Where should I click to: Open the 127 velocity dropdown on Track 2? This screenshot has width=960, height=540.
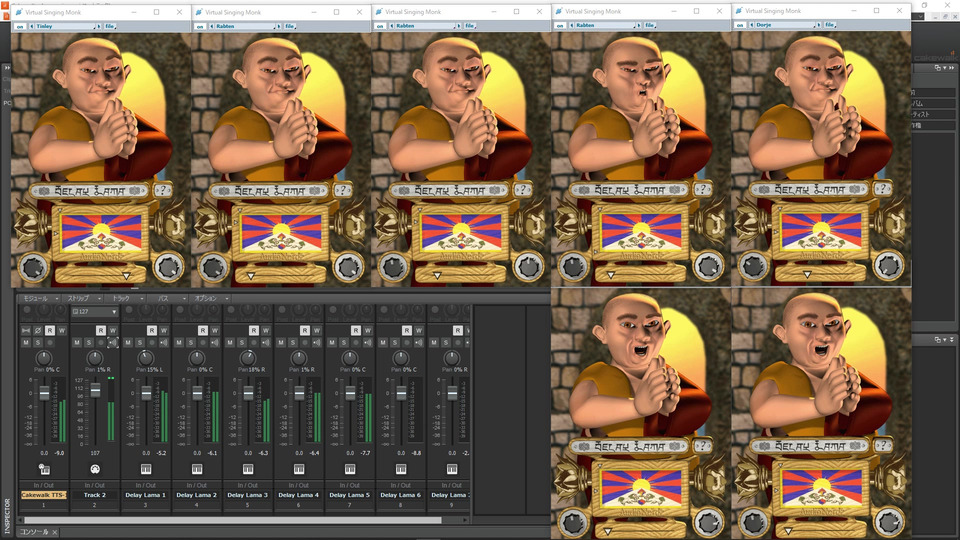click(x=95, y=312)
